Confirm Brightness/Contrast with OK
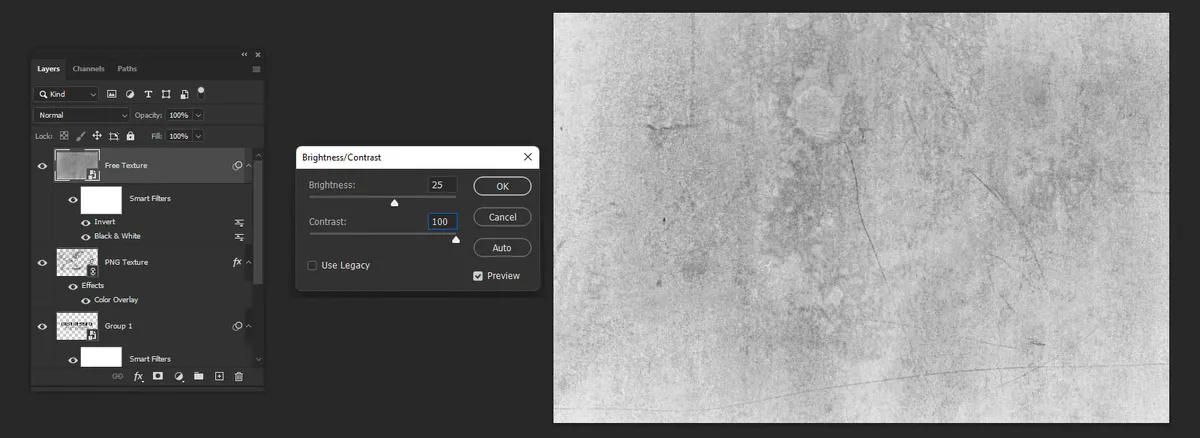The height and width of the screenshot is (438, 1200). click(x=502, y=186)
